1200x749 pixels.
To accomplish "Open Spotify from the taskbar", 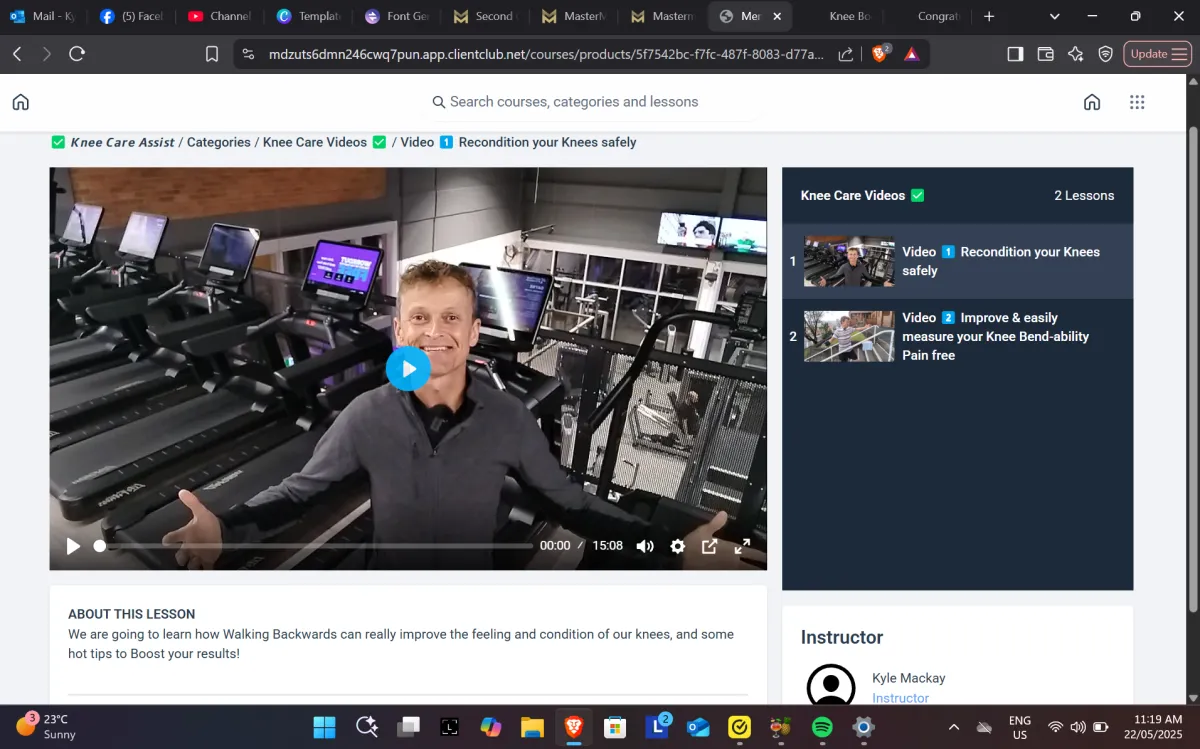I will 822,727.
